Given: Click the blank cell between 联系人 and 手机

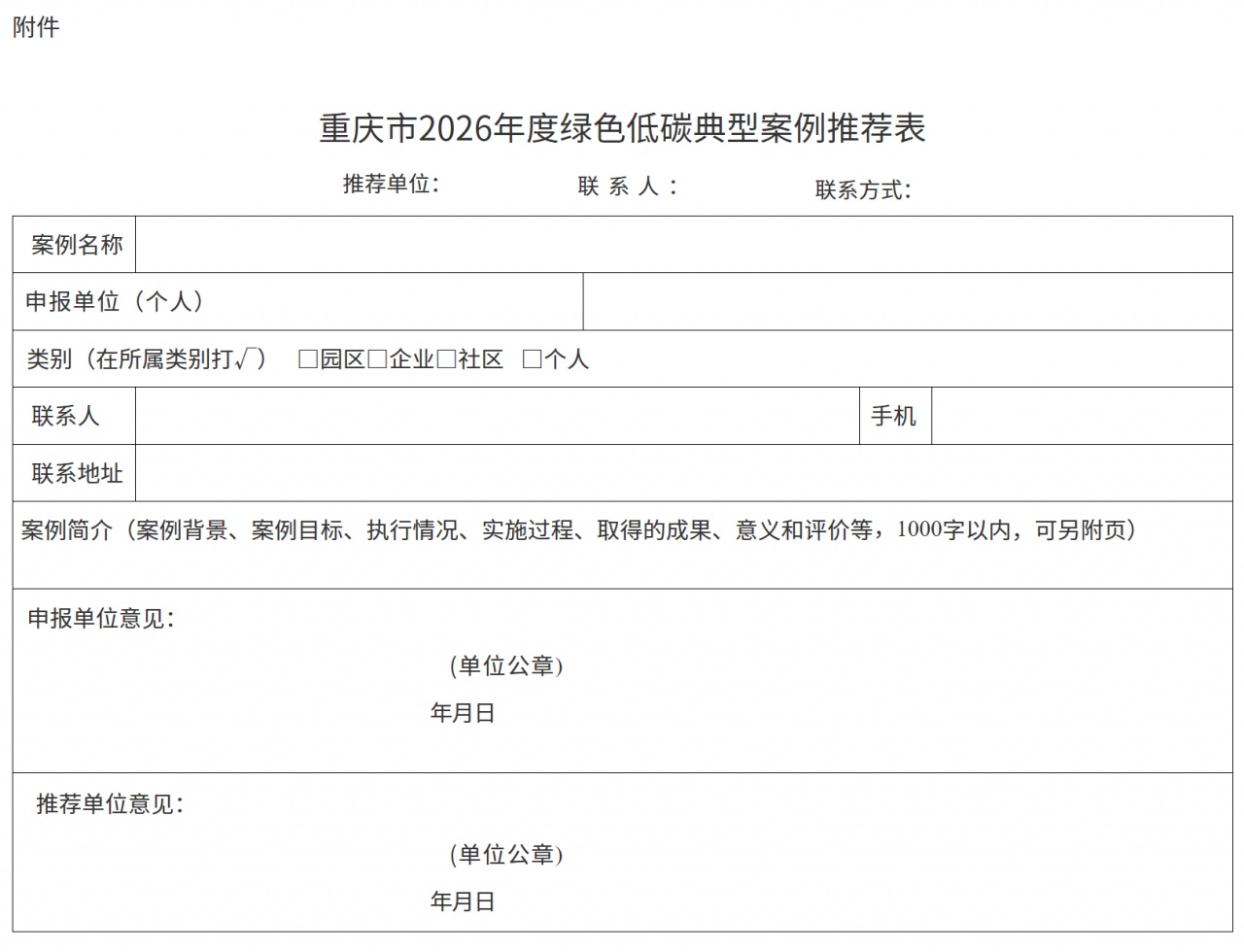Looking at the screenshot, I should click(498, 417).
